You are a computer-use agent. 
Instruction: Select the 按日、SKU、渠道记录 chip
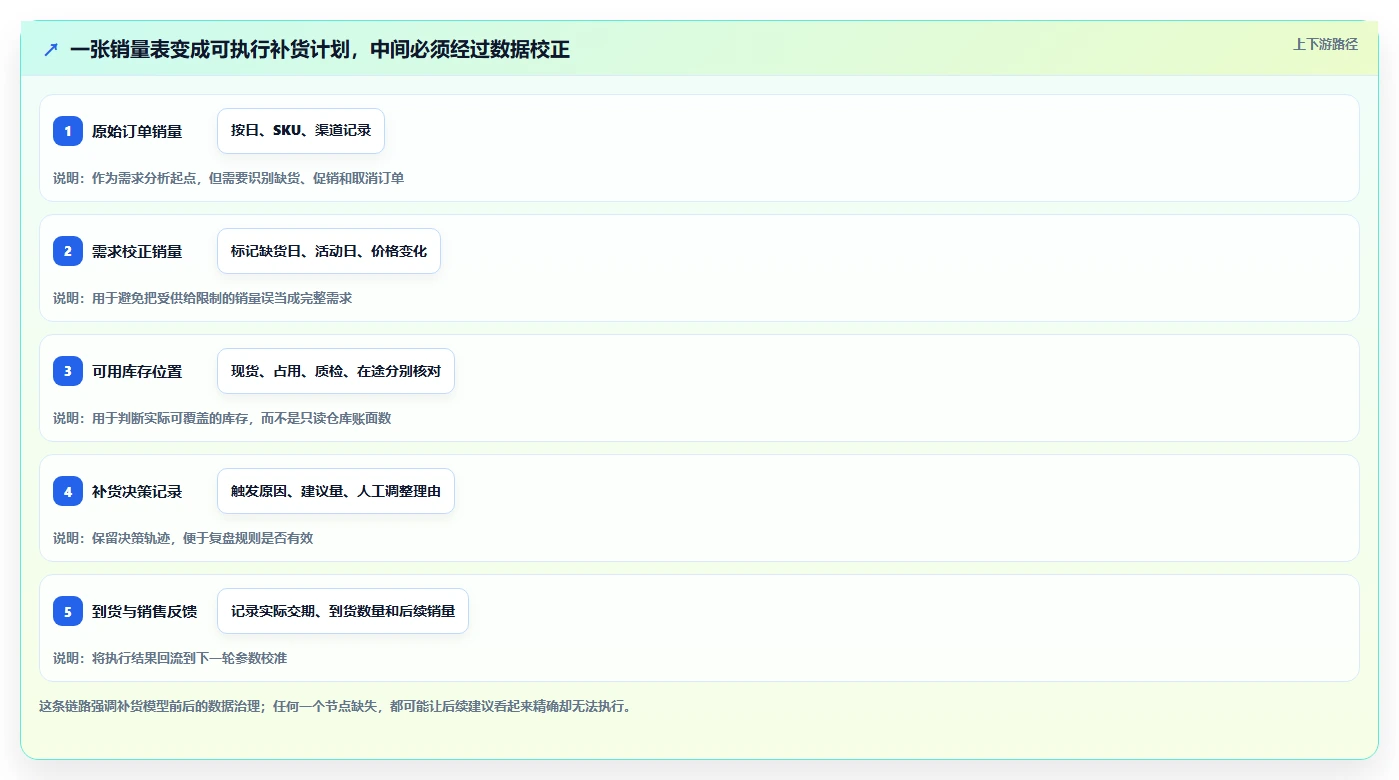coord(301,131)
